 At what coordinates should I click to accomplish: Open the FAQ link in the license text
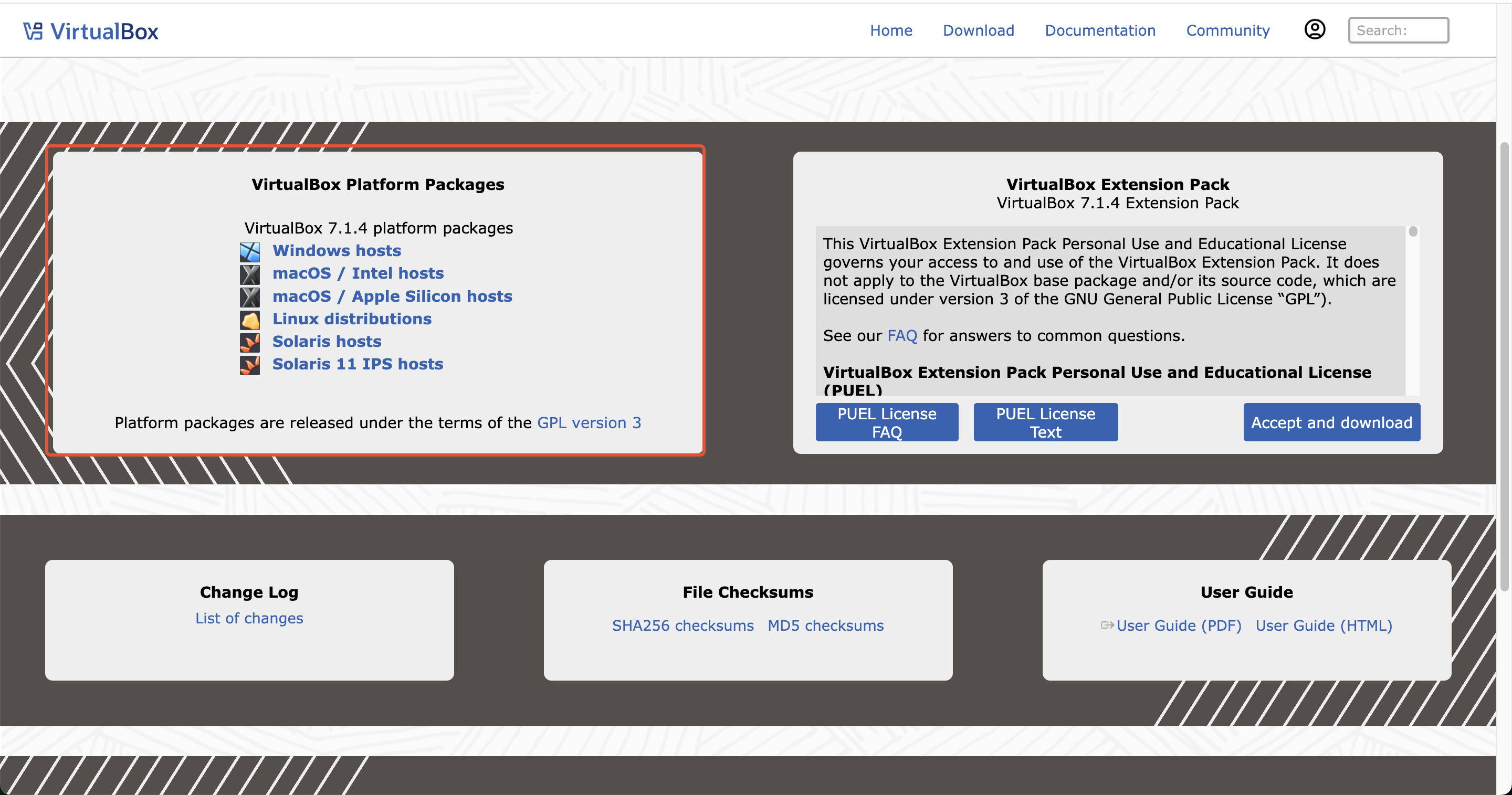tap(902, 336)
